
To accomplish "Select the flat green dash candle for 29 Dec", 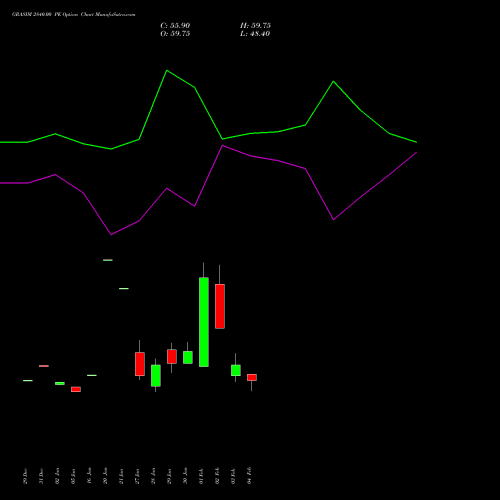I will 28,380.
